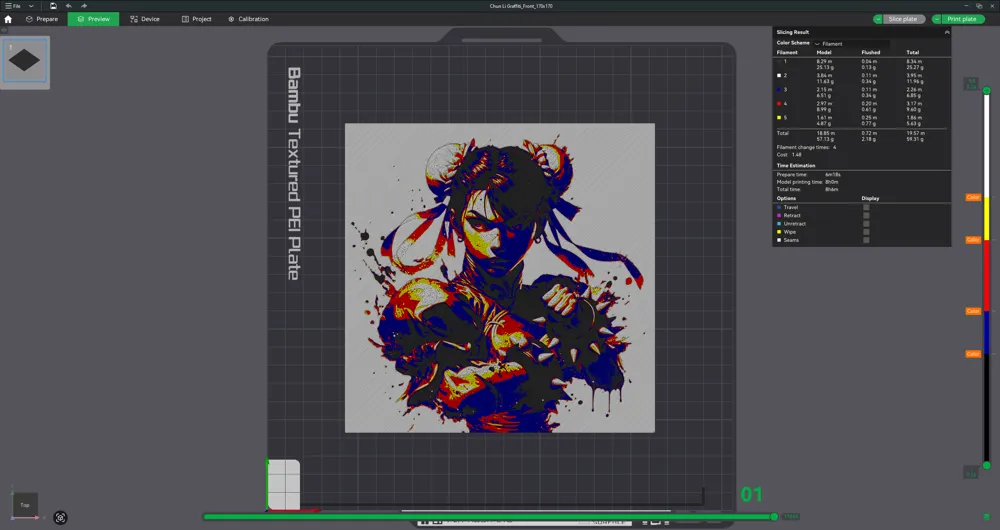
Task: Click the camera reset icon at bottom-left
Action: coord(60,518)
